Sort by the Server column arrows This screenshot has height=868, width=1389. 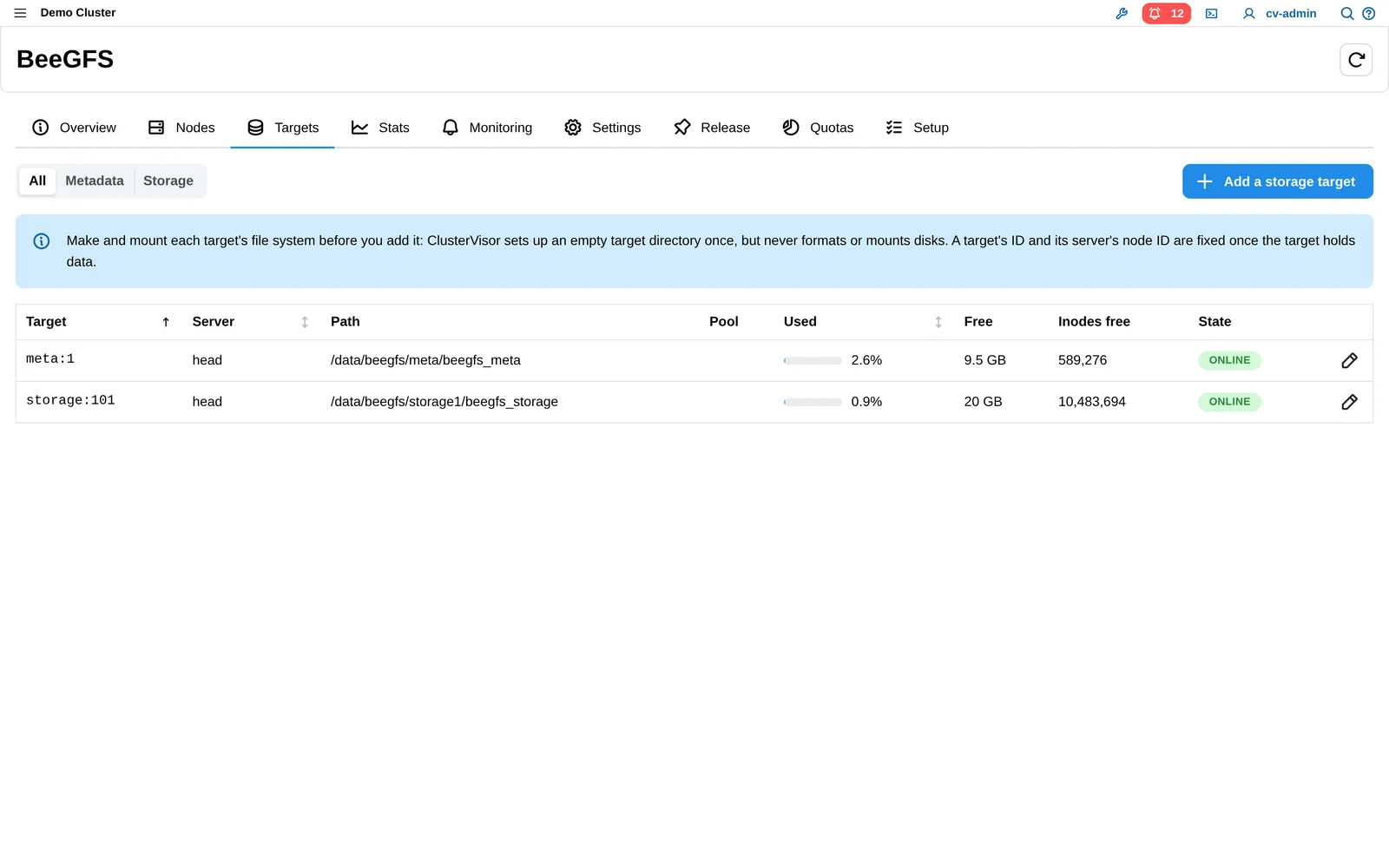tap(305, 322)
